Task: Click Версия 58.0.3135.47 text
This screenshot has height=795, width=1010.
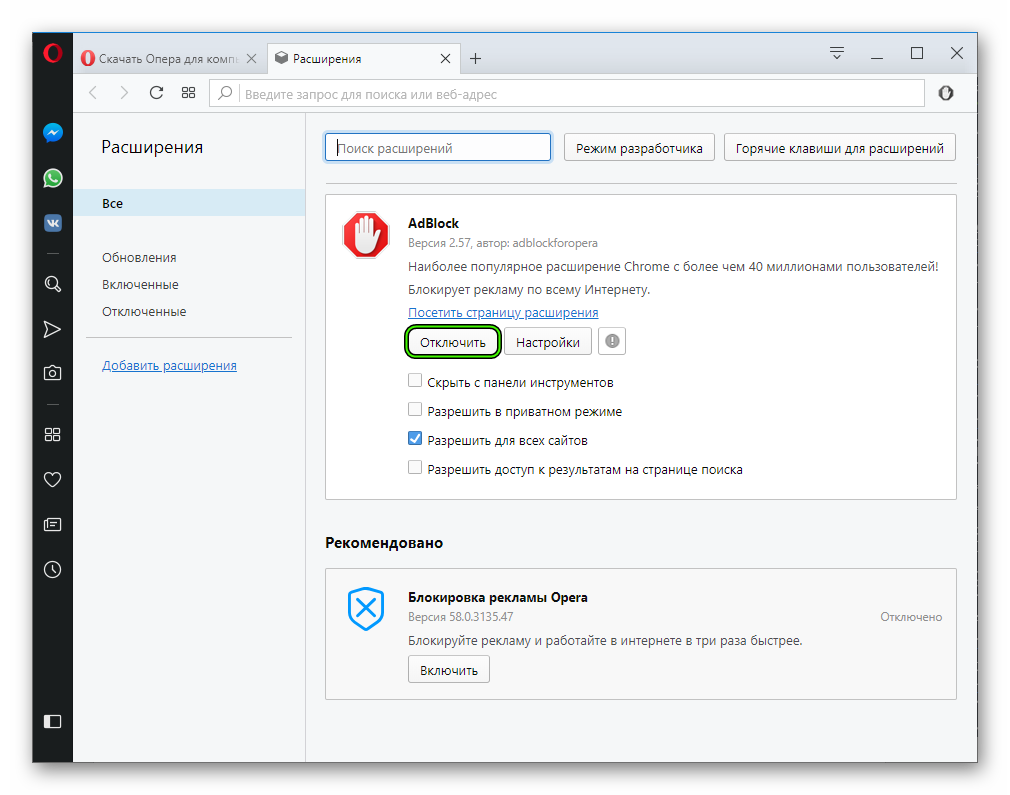Action: 461,617
